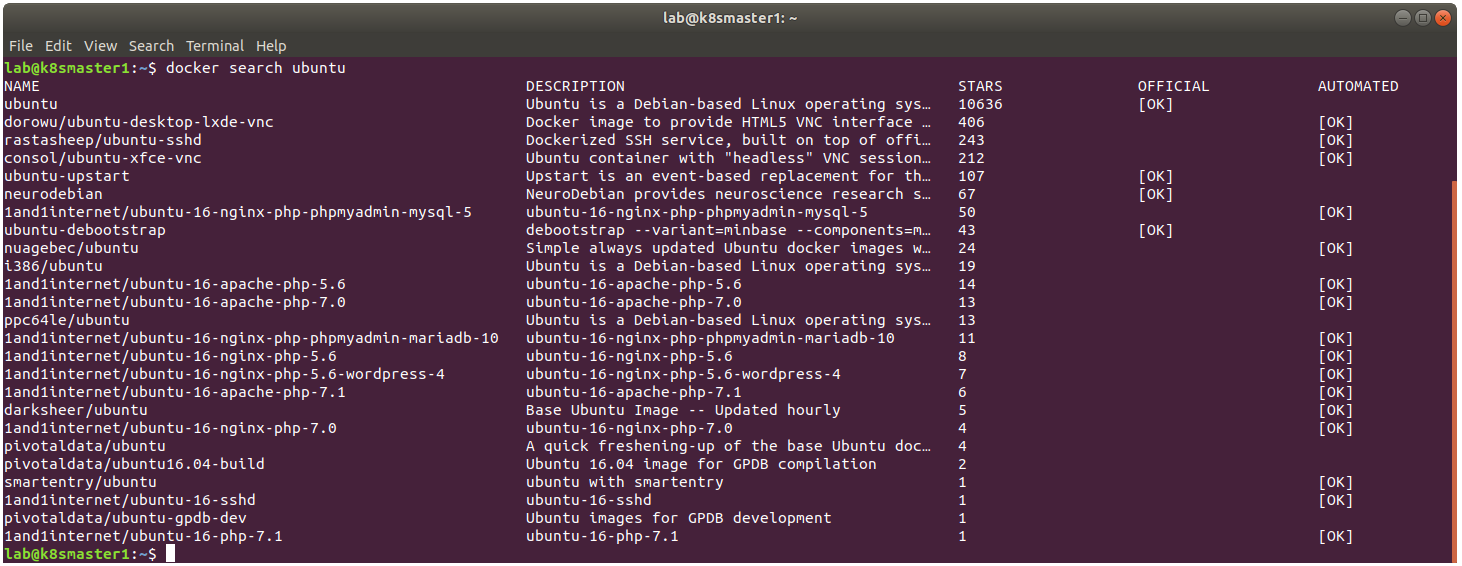Select '1and1internet/ubuntu-16-nginx-php-phpmyadmin-mysql-5' name
The height and width of the screenshot is (566, 1462).
point(238,212)
